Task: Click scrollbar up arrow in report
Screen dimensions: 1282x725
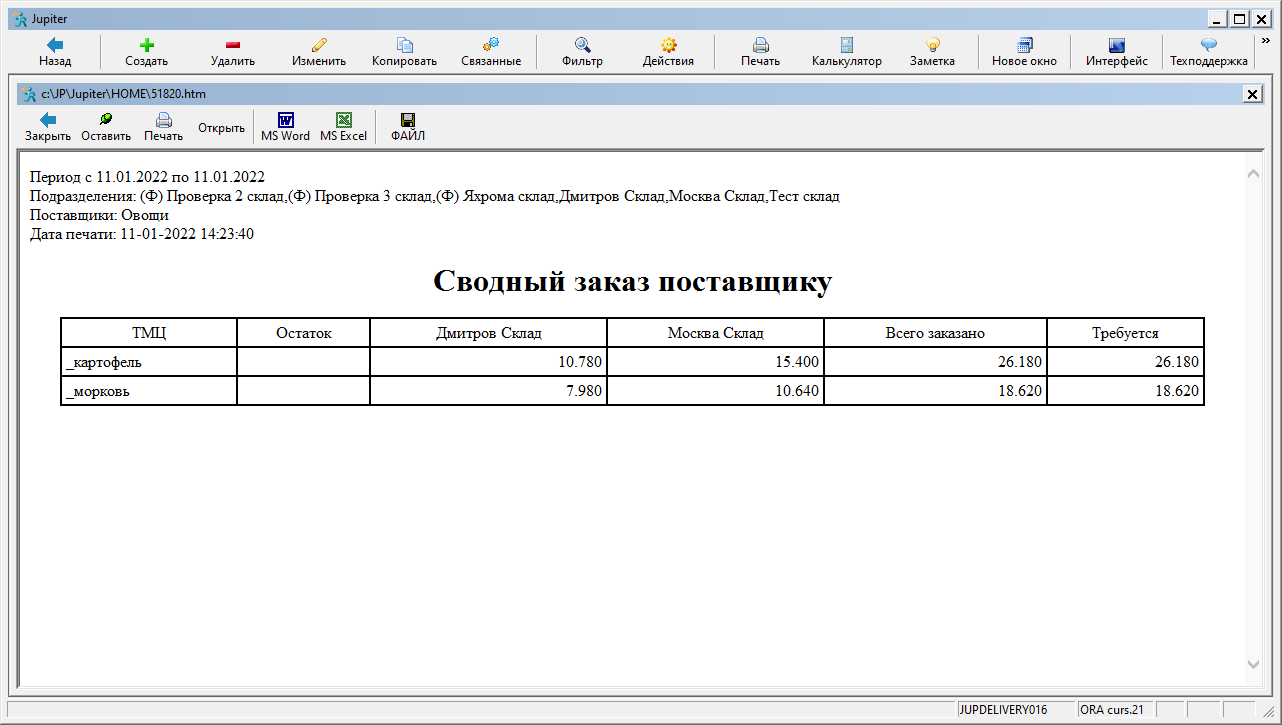Action: [1254, 173]
